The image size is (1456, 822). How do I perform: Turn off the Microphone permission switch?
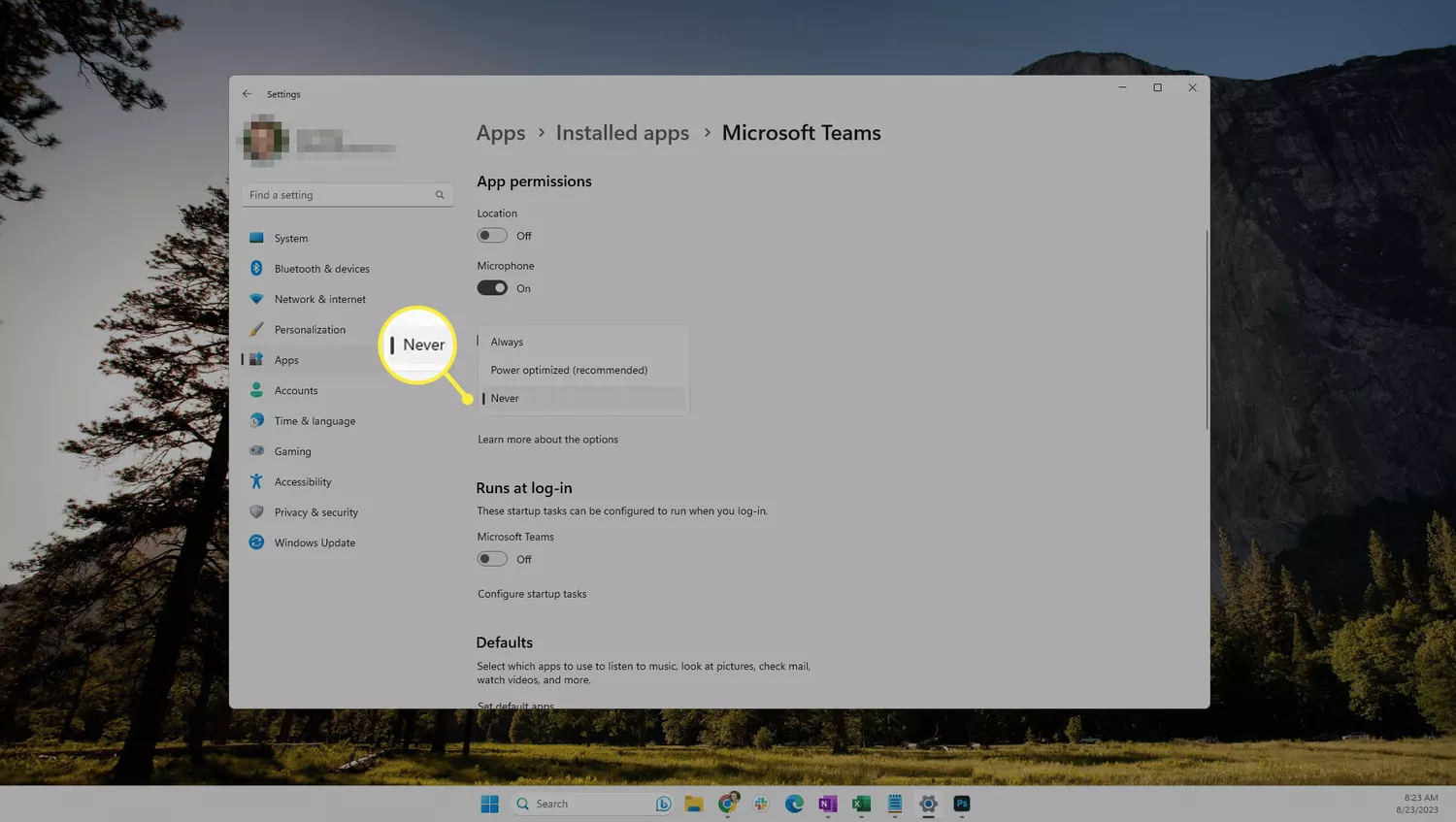[x=492, y=288]
